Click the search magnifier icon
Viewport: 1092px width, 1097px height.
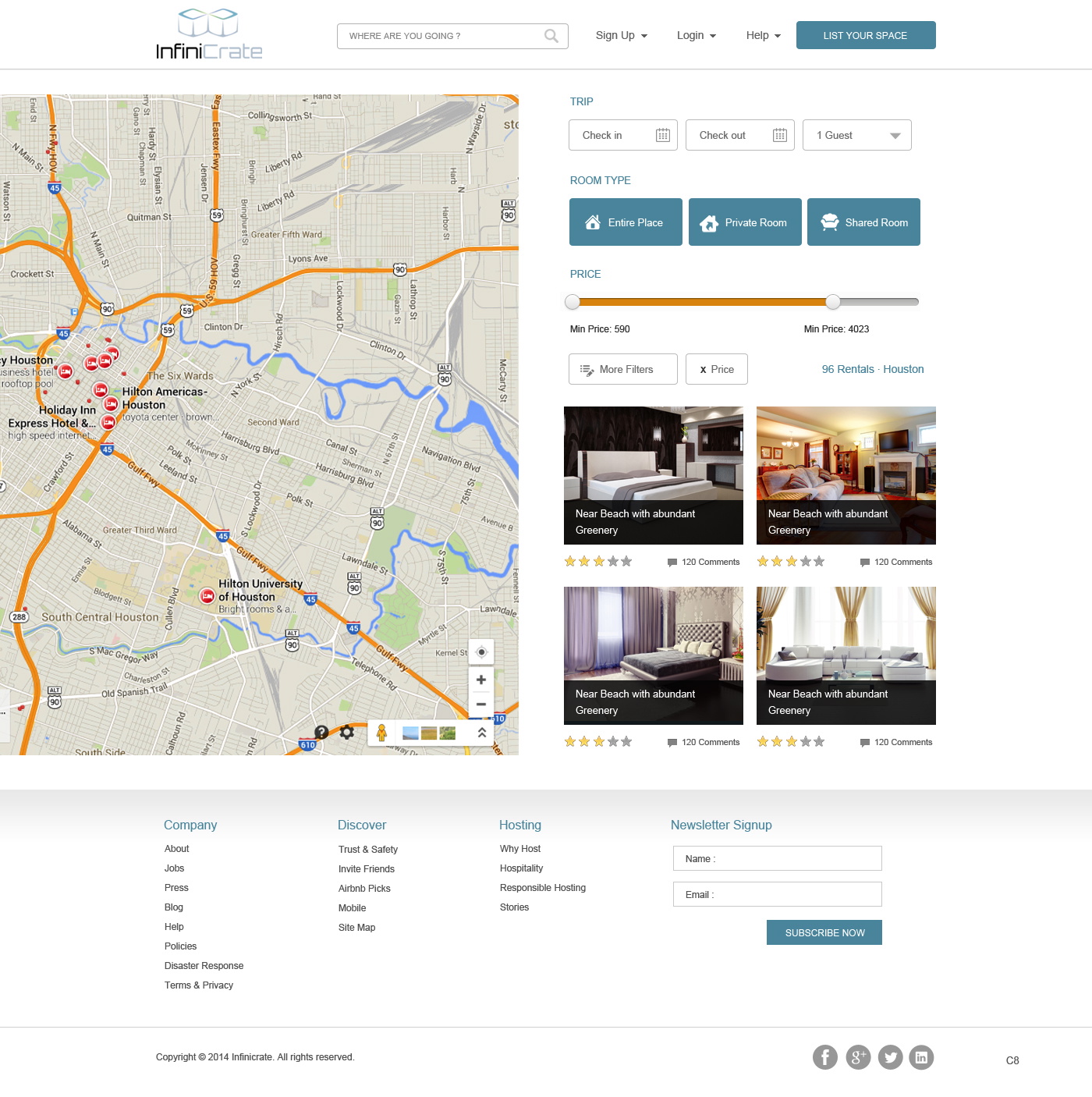pos(551,36)
